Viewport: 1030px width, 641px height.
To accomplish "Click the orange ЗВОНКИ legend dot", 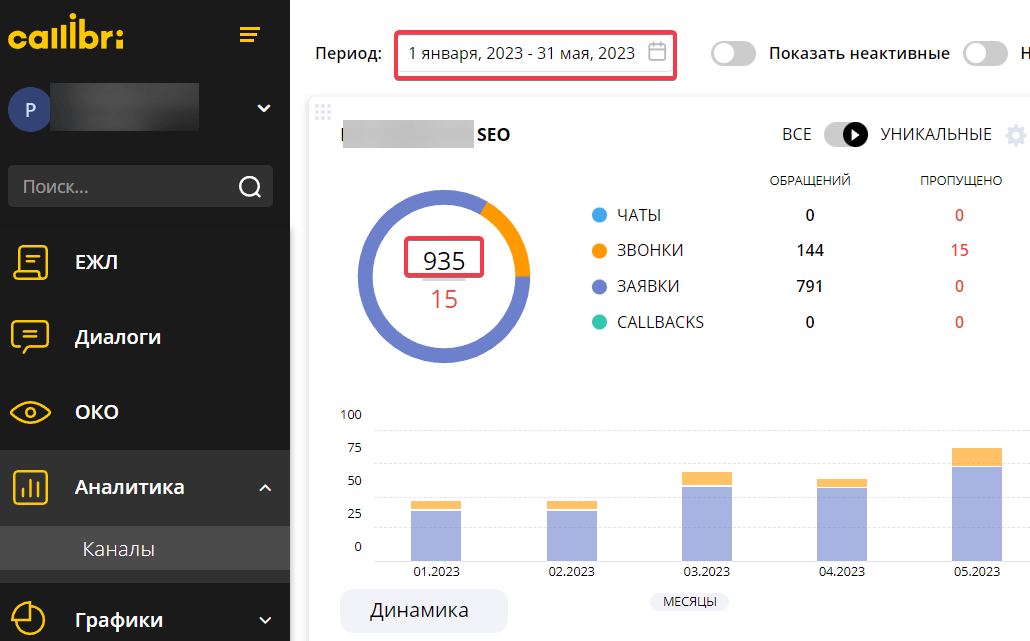I will click(600, 251).
